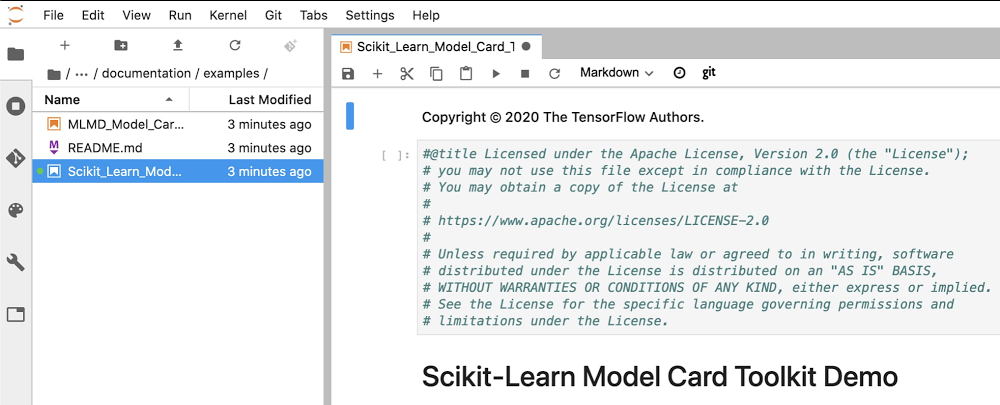Close the notebook tab via dot indicator
Viewport: 1000px width, 405px height.
click(x=526, y=47)
